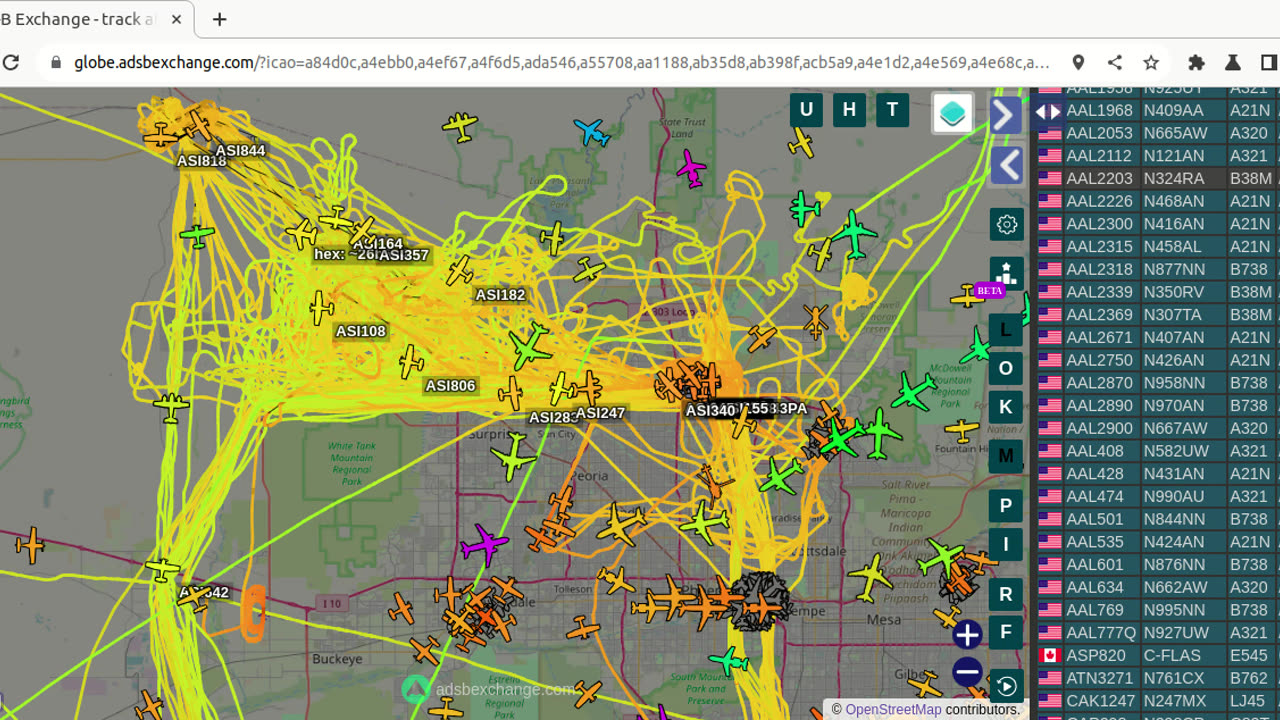The height and width of the screenshot is (720, 1280).
Task: Open the history replay button
Action: [x=1006, y=686]
